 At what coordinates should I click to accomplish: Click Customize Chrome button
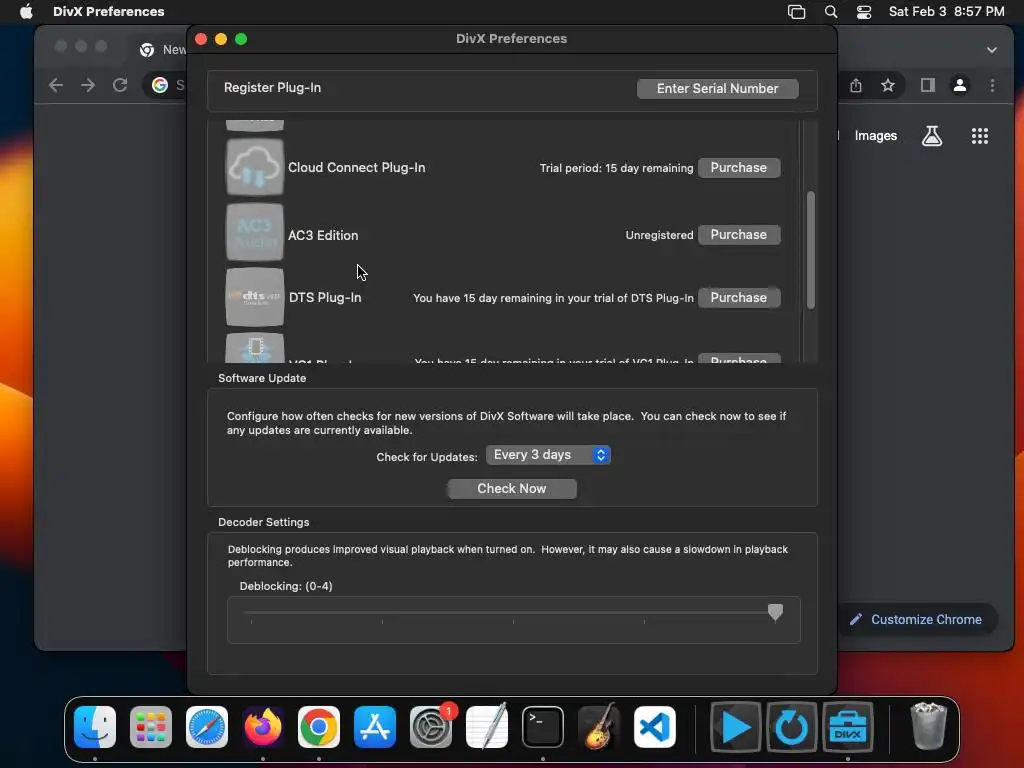(916, 619)
